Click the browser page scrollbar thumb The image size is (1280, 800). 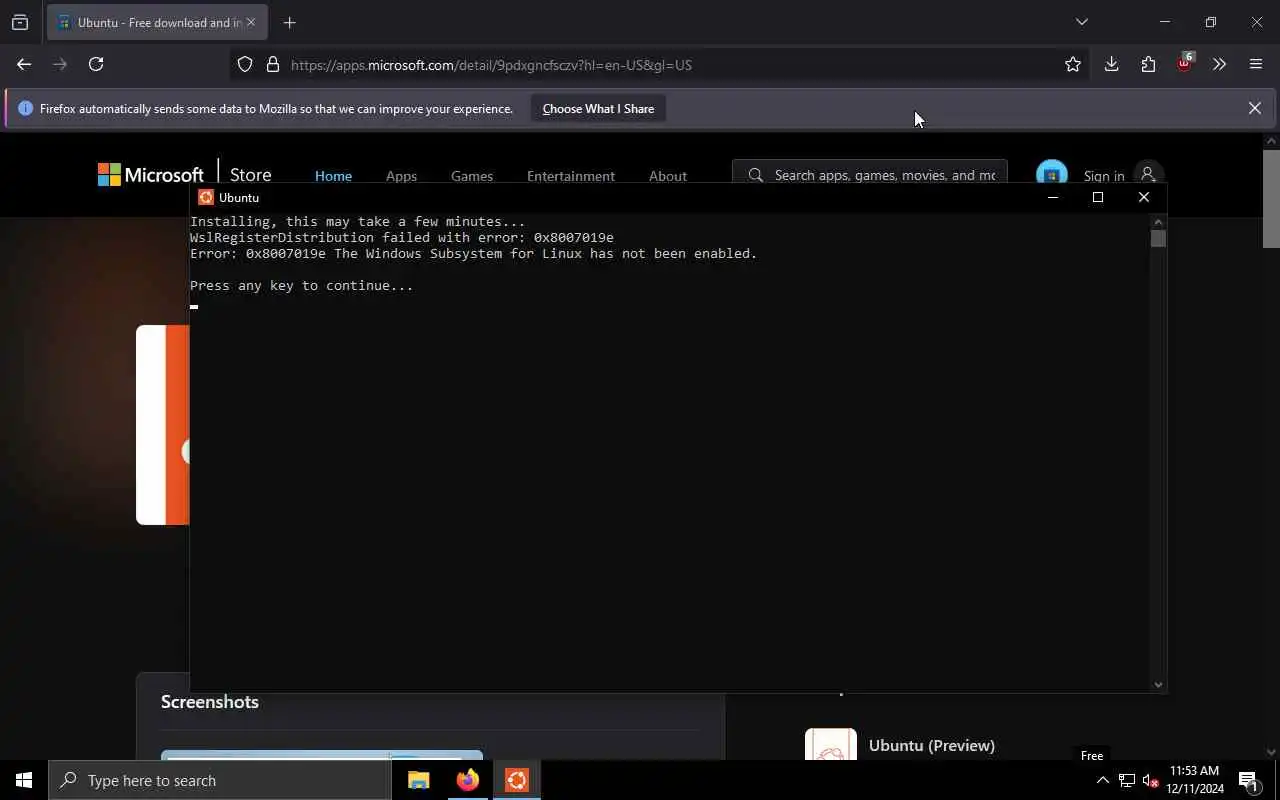(x=1271, y=198)
